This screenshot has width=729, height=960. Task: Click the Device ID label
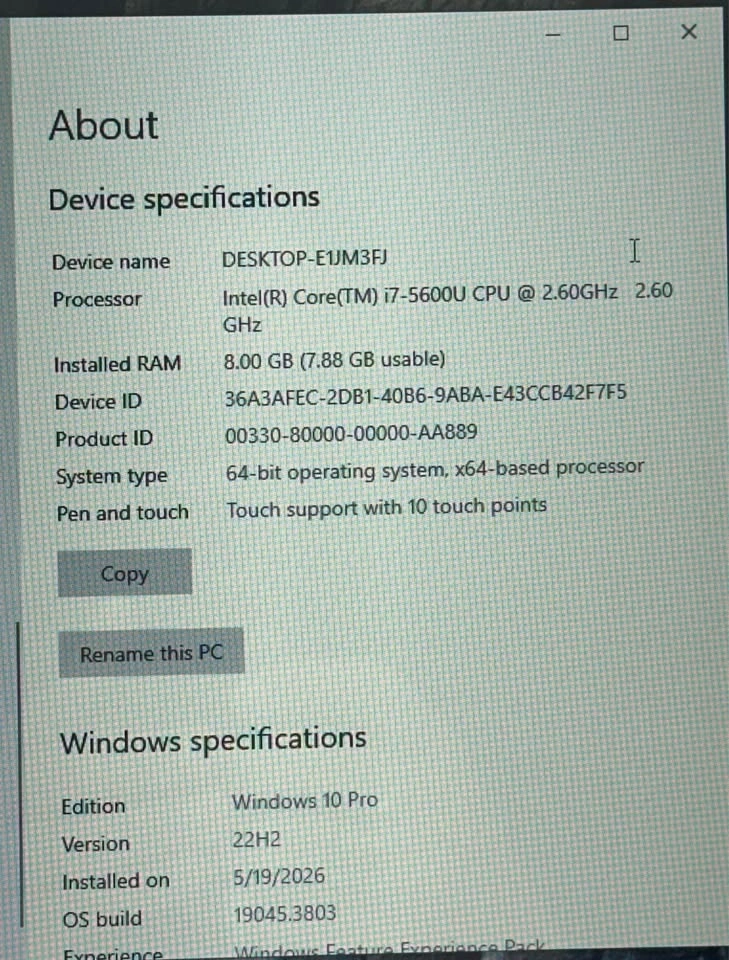(x=98, y=402)
